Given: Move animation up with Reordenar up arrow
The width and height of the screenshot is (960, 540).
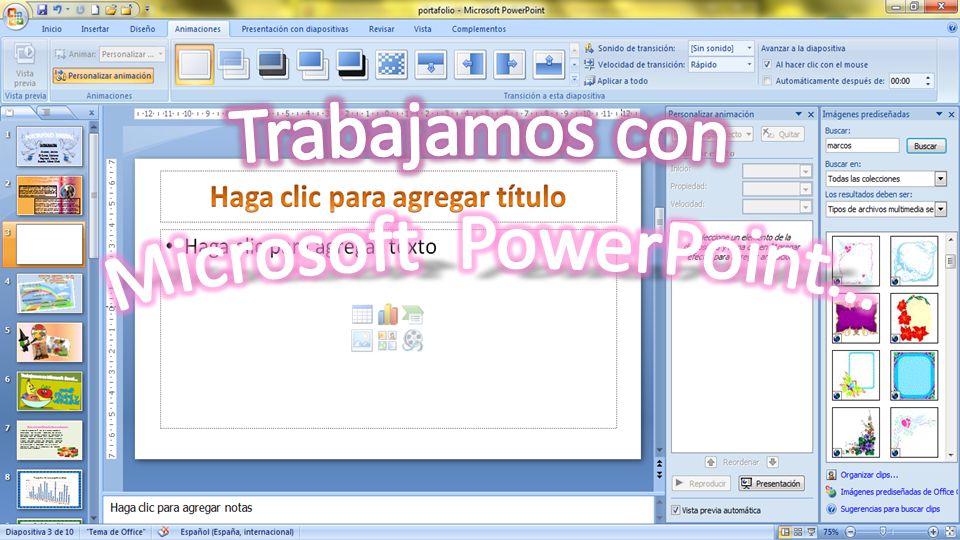Looking at the screenshot, I should [x=711, y=462].
